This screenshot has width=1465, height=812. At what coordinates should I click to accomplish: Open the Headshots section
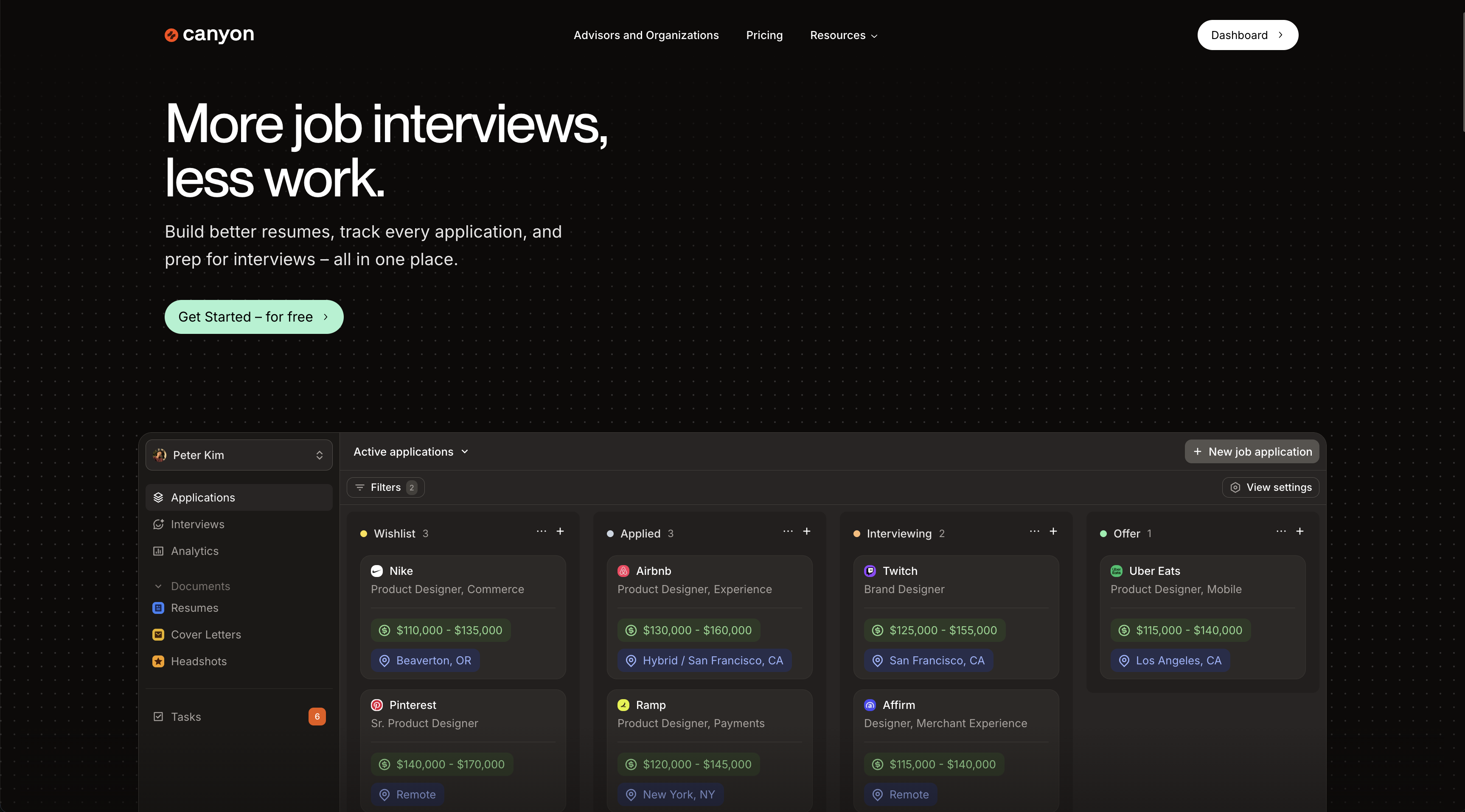pyautogui.click(x=198, y=661)
